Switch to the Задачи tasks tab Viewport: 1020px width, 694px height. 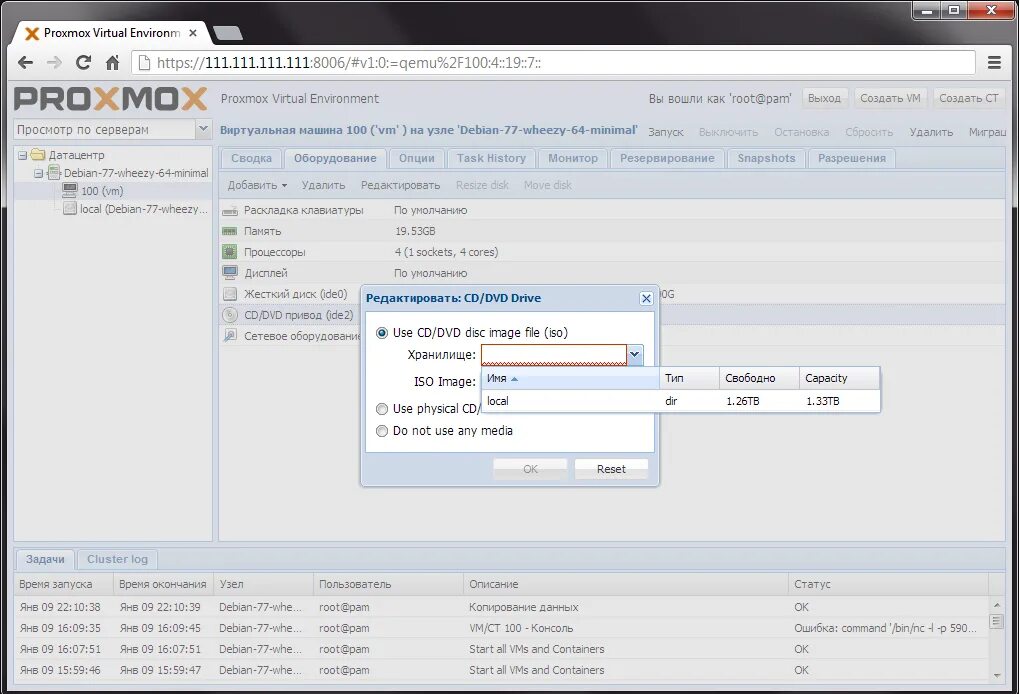(45, 559)
